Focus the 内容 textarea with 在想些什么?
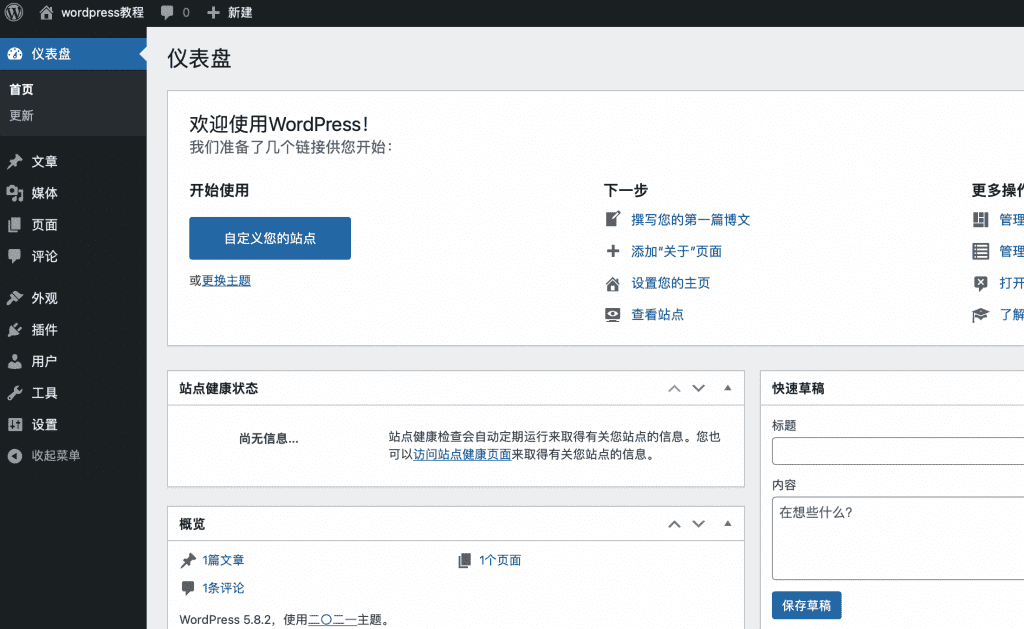The image size is (1024, 629). point(898,538)
